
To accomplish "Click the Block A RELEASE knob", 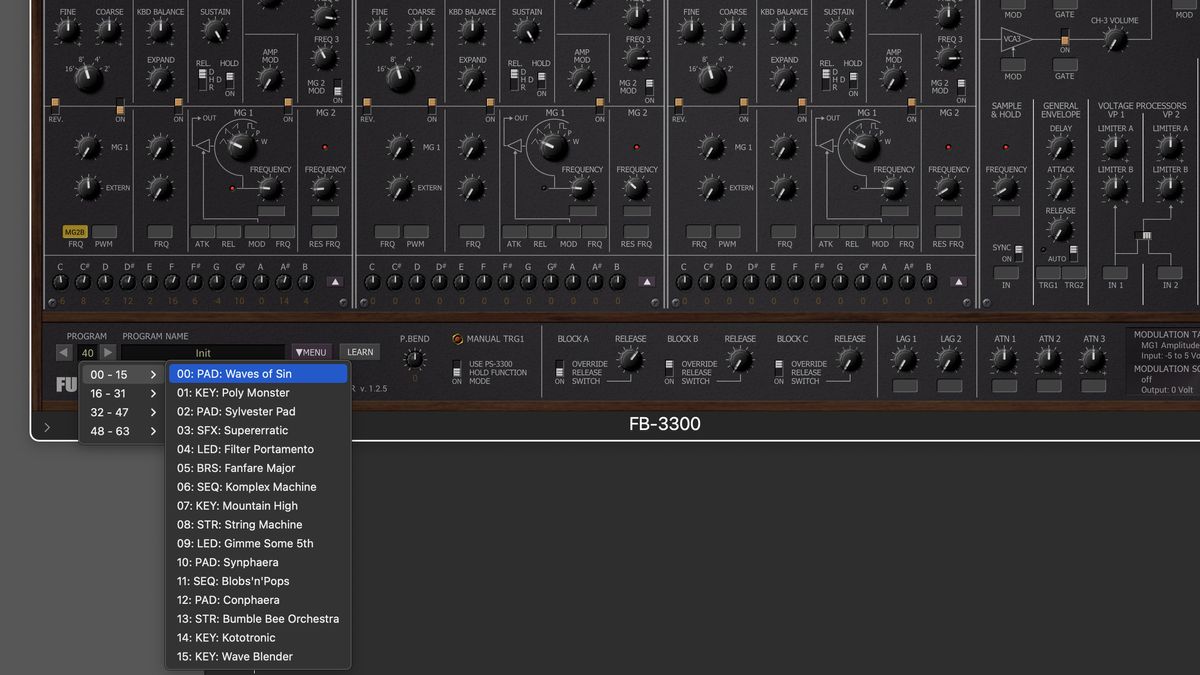I will tap(630, 361).
